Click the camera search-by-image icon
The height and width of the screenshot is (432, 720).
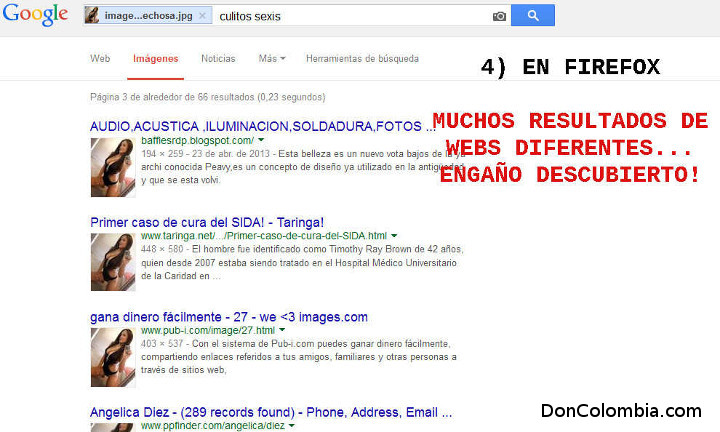(499, 16)
